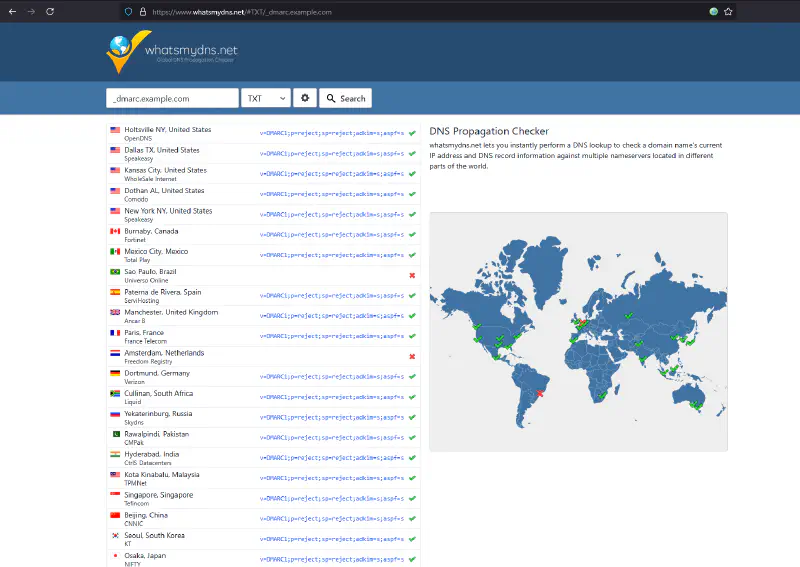Click the Brazil flag icon
The width and height of the screenshot is (800, 567).
115,272
